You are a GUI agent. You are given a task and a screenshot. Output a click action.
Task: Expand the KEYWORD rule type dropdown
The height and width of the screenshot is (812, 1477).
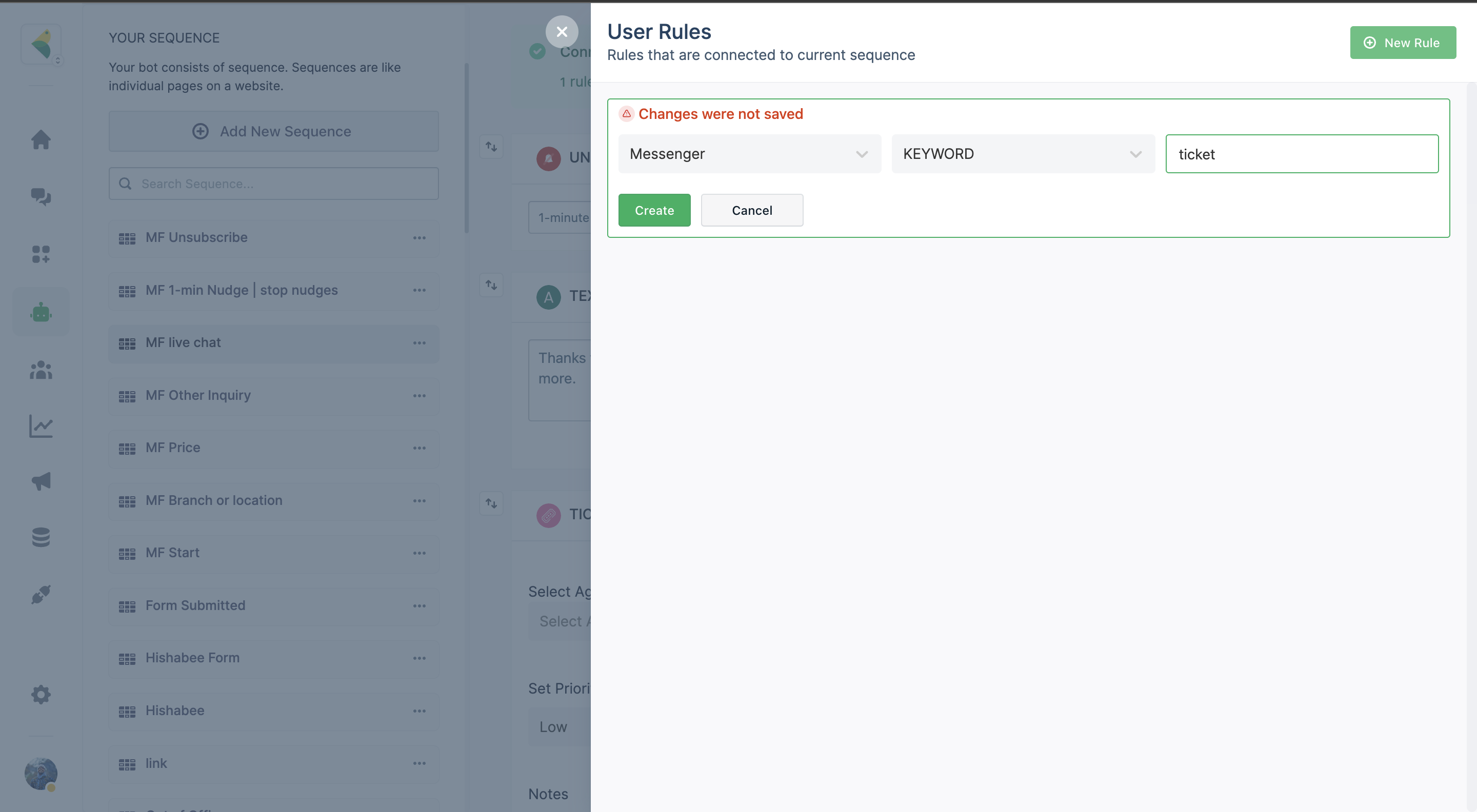1022,154
